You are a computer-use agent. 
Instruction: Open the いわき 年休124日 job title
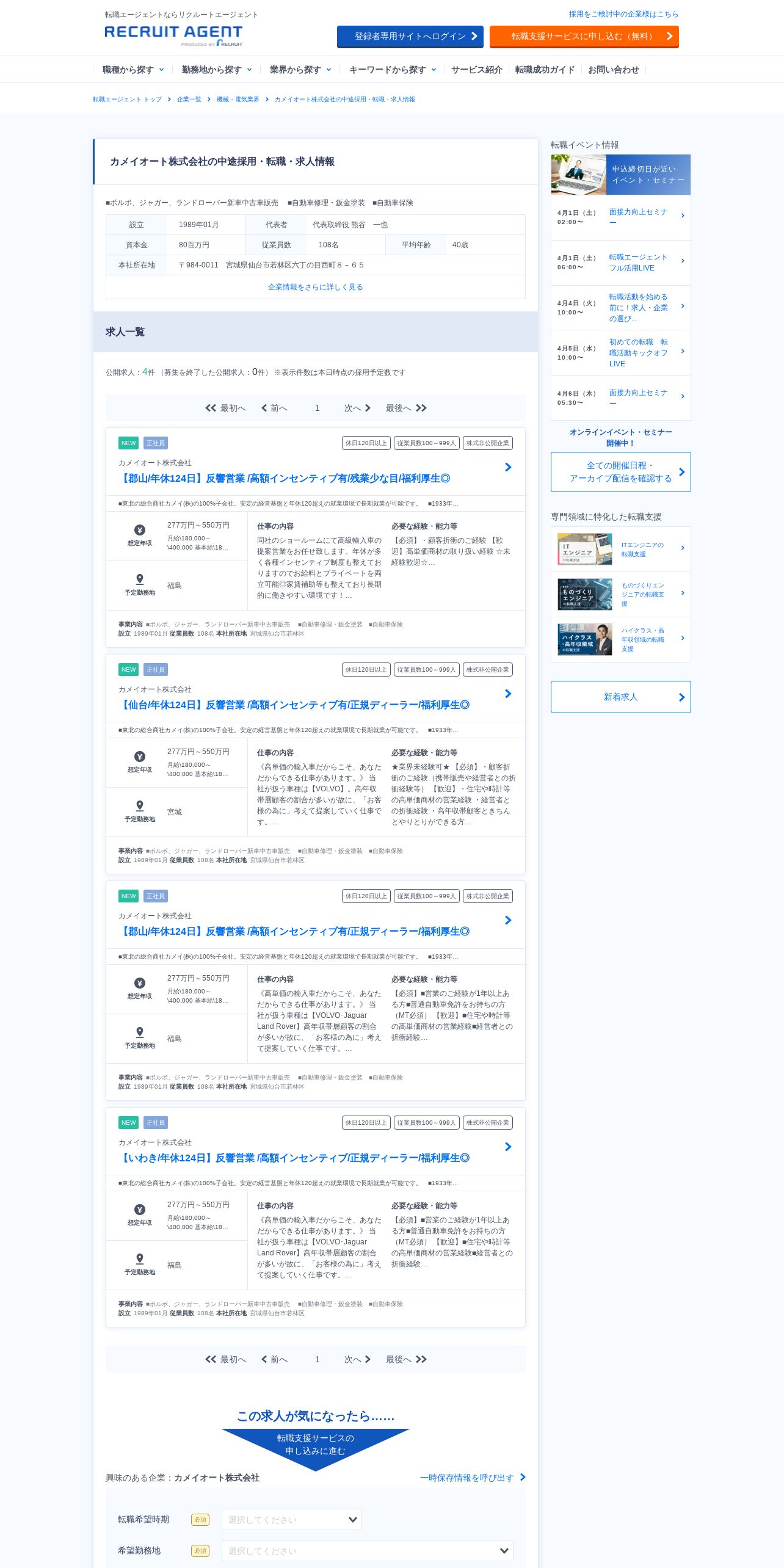[x=294, y=1158]
